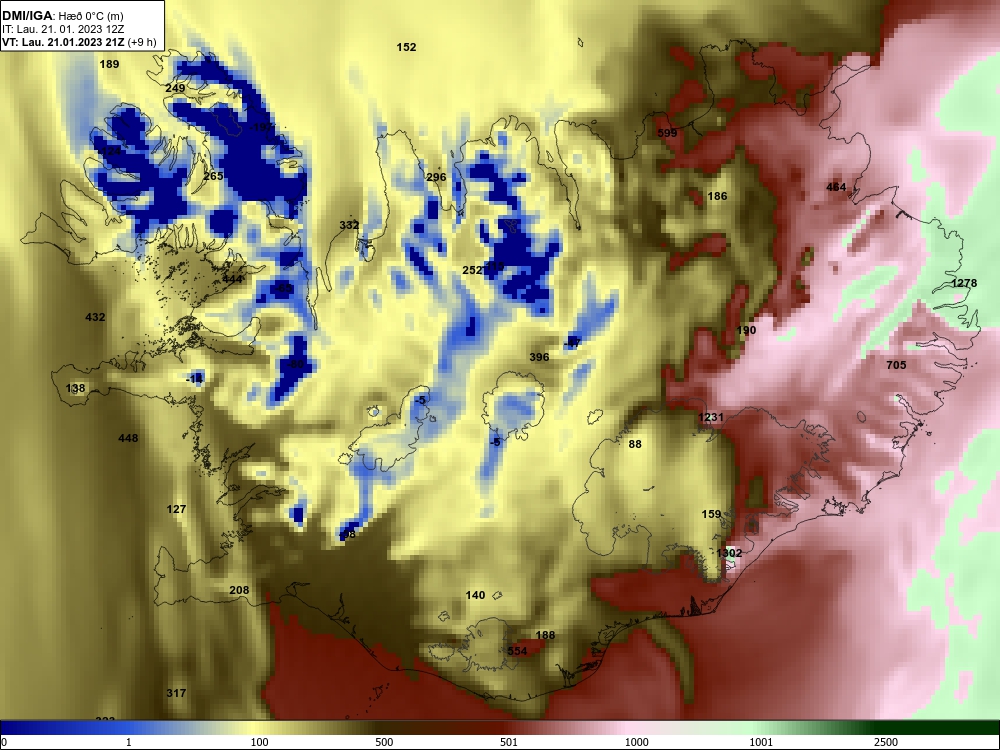The image size is (1000, 750).
Task: Select the 127 map value
Action: click(176, 510)
